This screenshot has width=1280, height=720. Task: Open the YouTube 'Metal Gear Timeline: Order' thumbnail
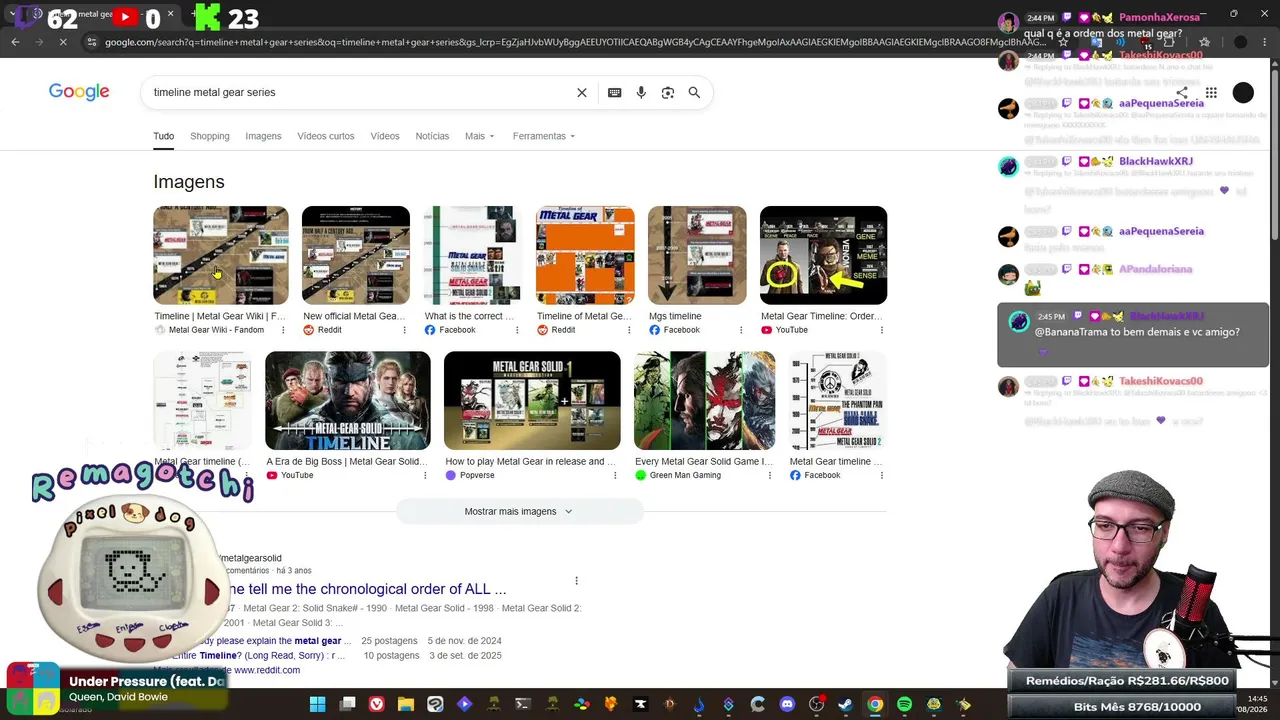823,255
